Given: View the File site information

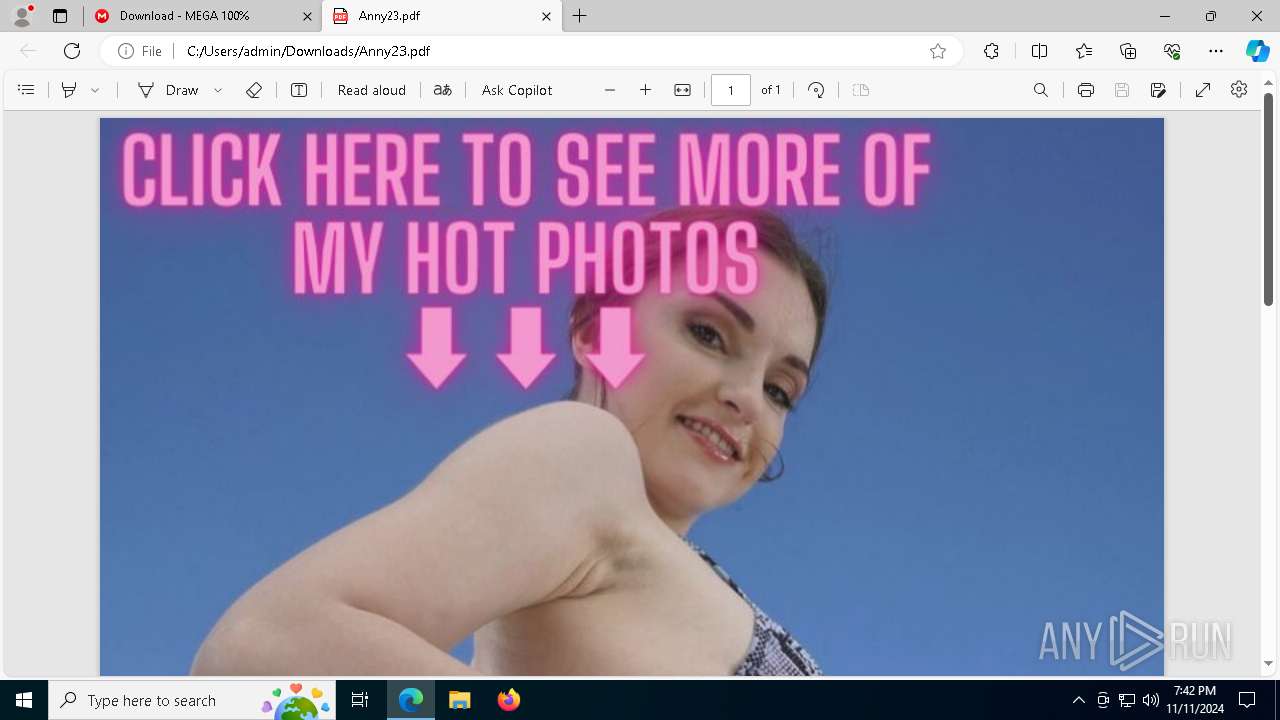Looking at the screenshot, I should tap(140, 51).
